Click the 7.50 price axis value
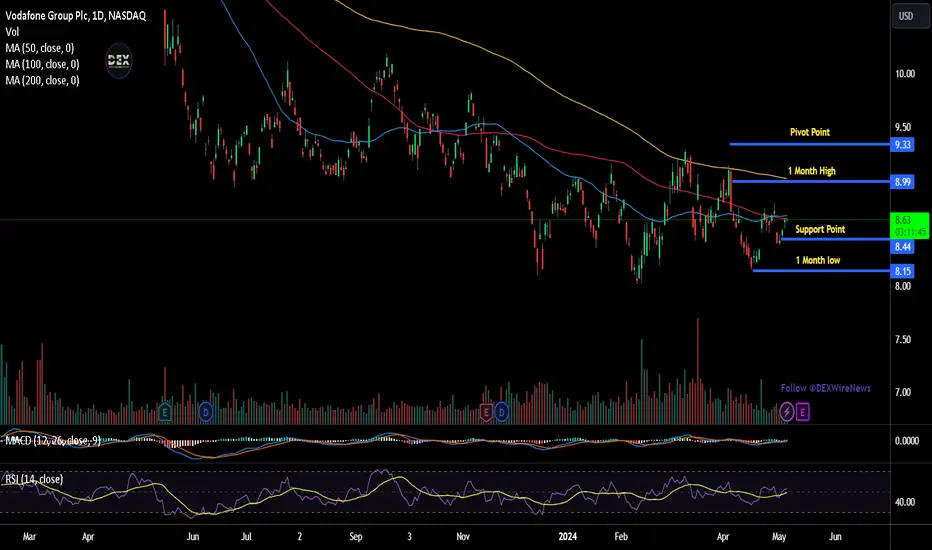The width and height of the screenshot is (932, 550). point(903,340)
